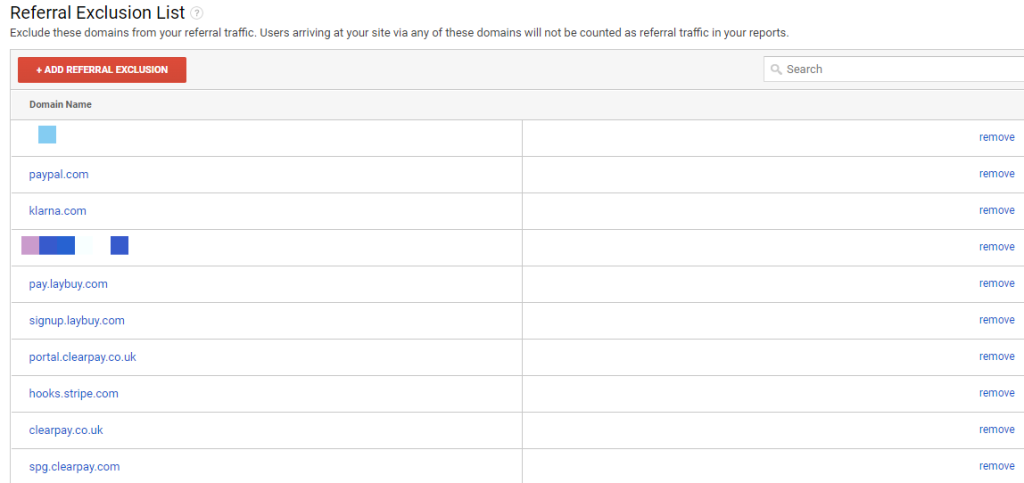Remove spg.clearpay.com from the exclusion list
1024x483 pixels.
click(996, 466)
